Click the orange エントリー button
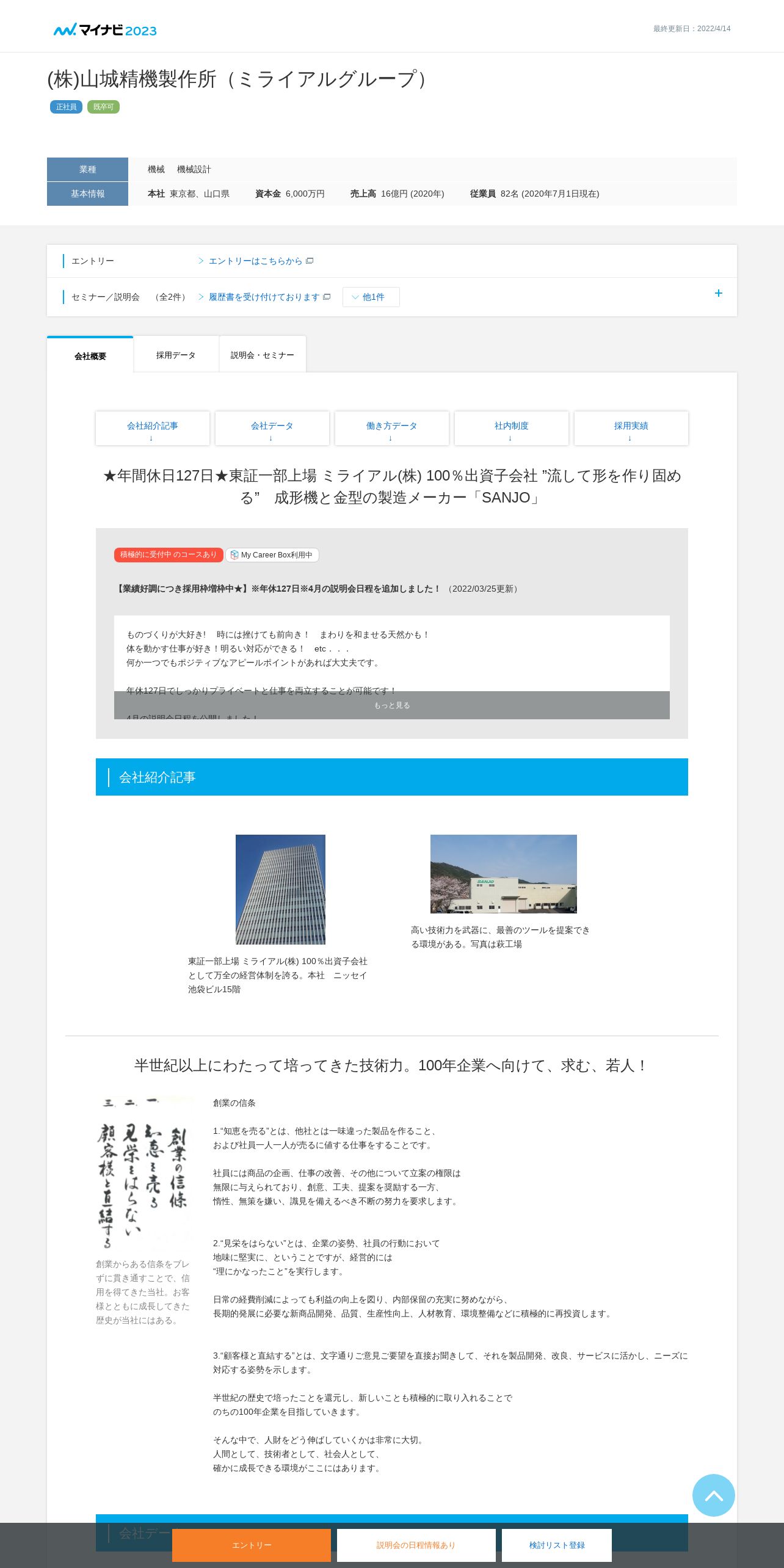784x1568 pixels. pos(252,1545)
